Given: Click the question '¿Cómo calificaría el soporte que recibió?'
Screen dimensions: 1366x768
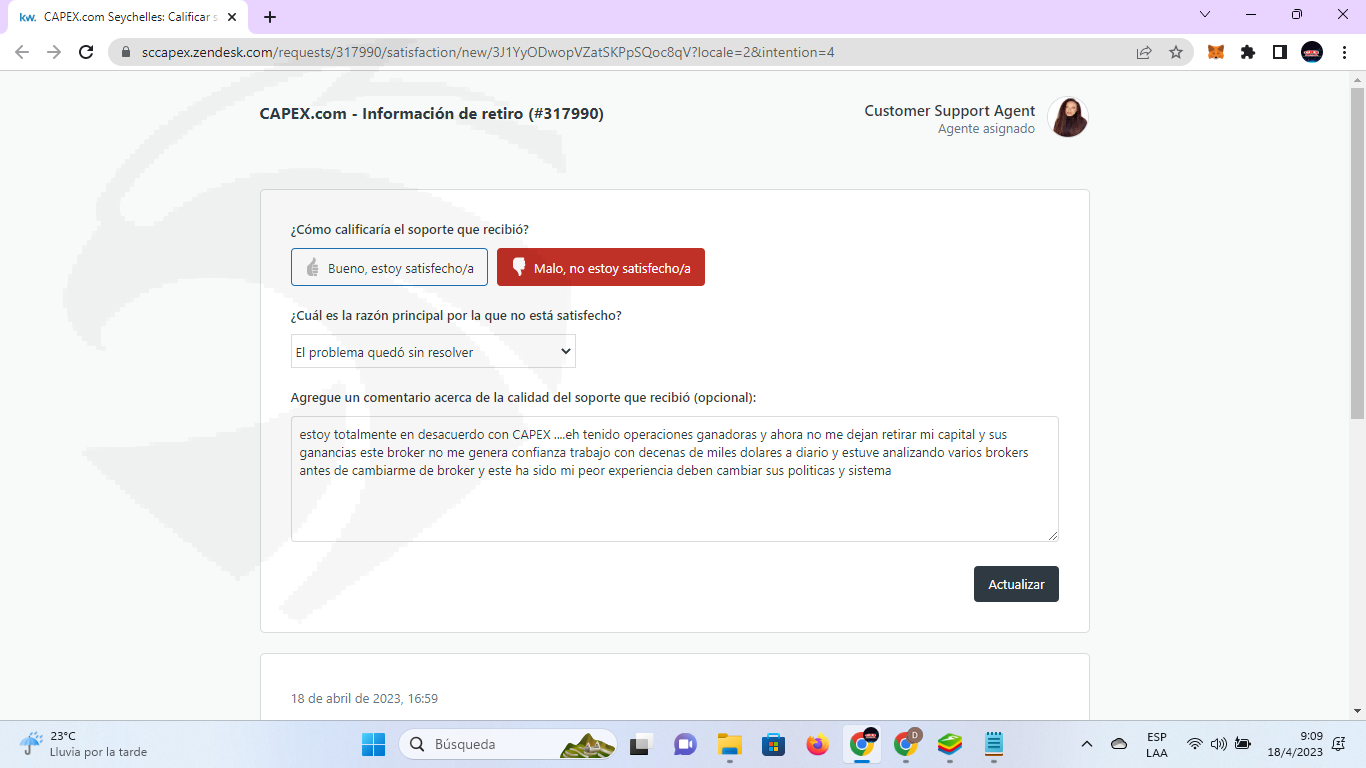Looking at the screenshot, I should point(410,230).
